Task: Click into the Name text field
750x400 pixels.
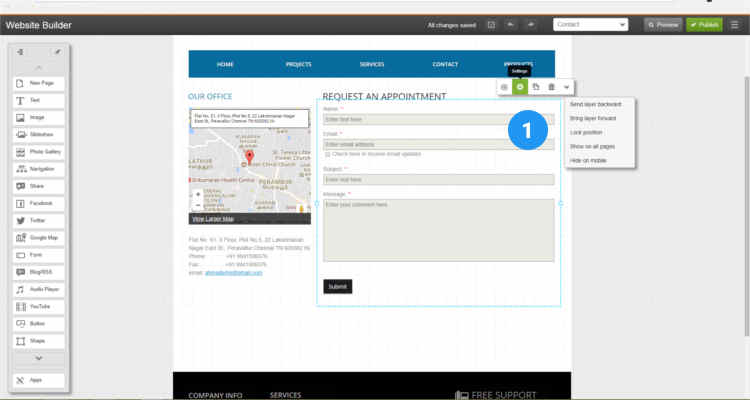Action: tap(439, 119)
